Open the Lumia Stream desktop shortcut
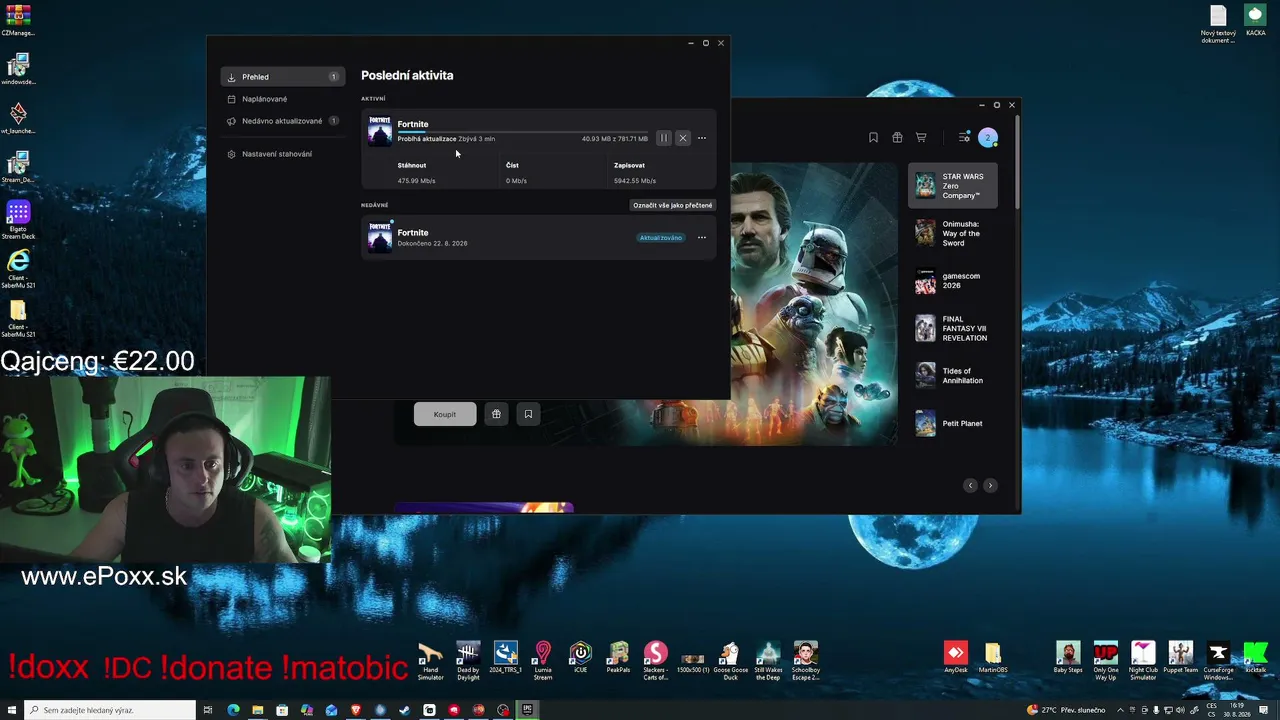1280x720 pixels. pos(543,661)
